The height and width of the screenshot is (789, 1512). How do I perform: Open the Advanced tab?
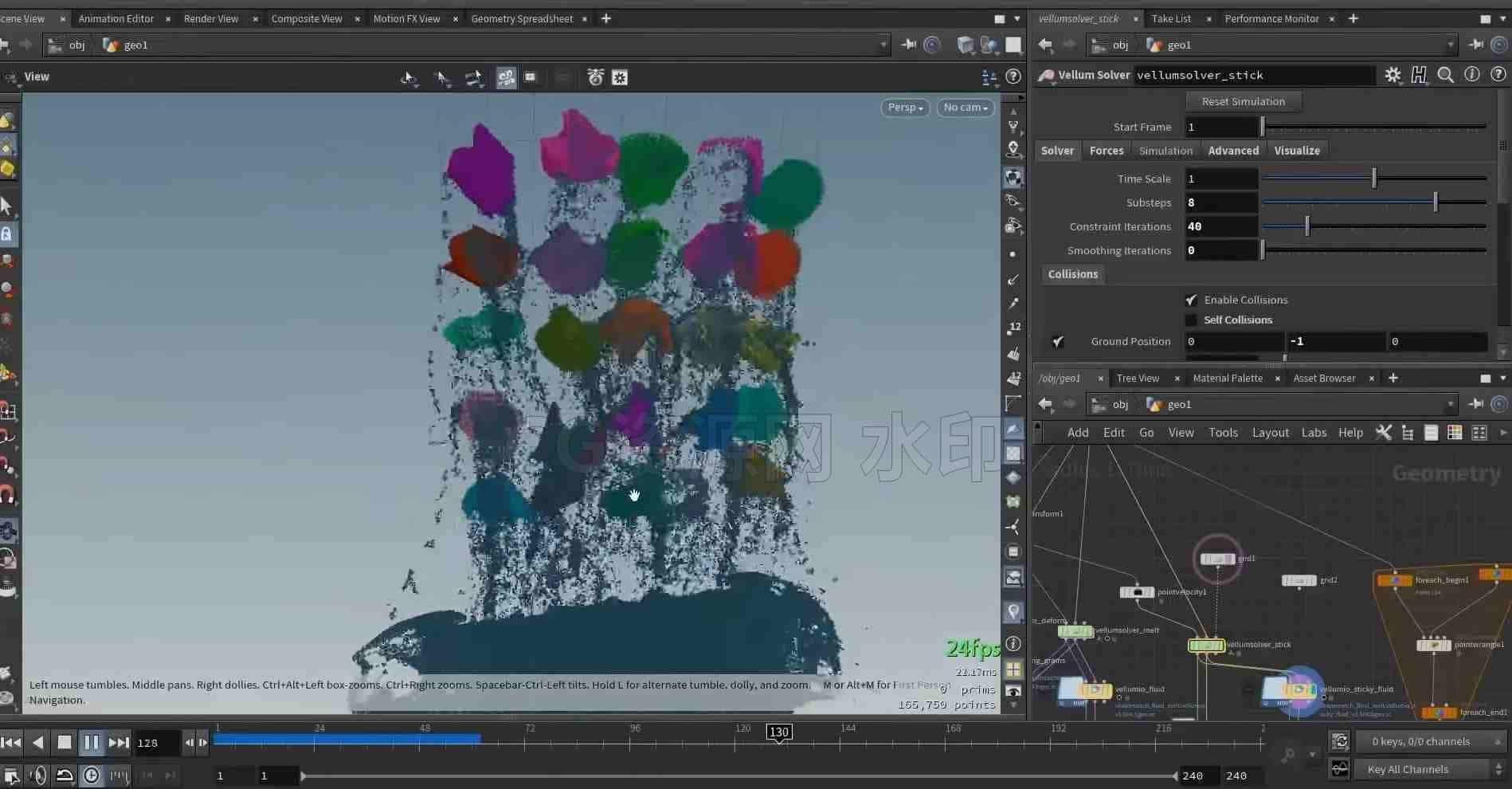pos(1233,151)
